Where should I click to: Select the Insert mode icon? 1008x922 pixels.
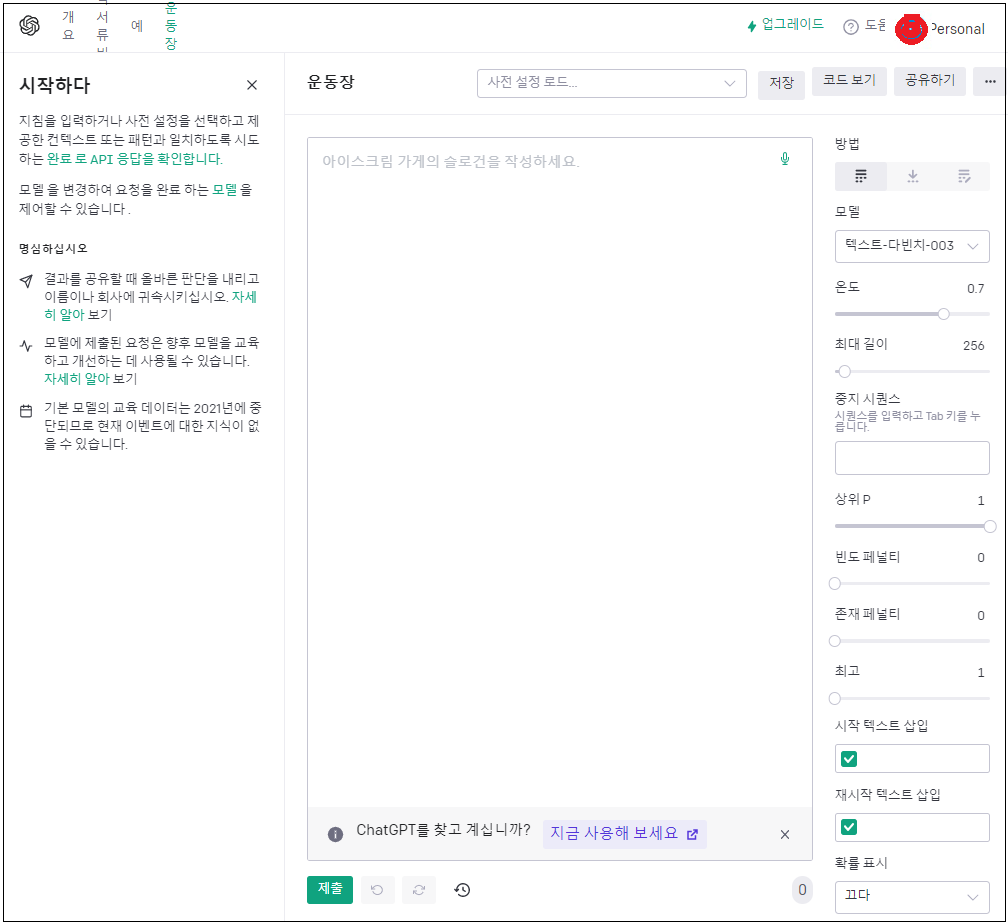912,176
